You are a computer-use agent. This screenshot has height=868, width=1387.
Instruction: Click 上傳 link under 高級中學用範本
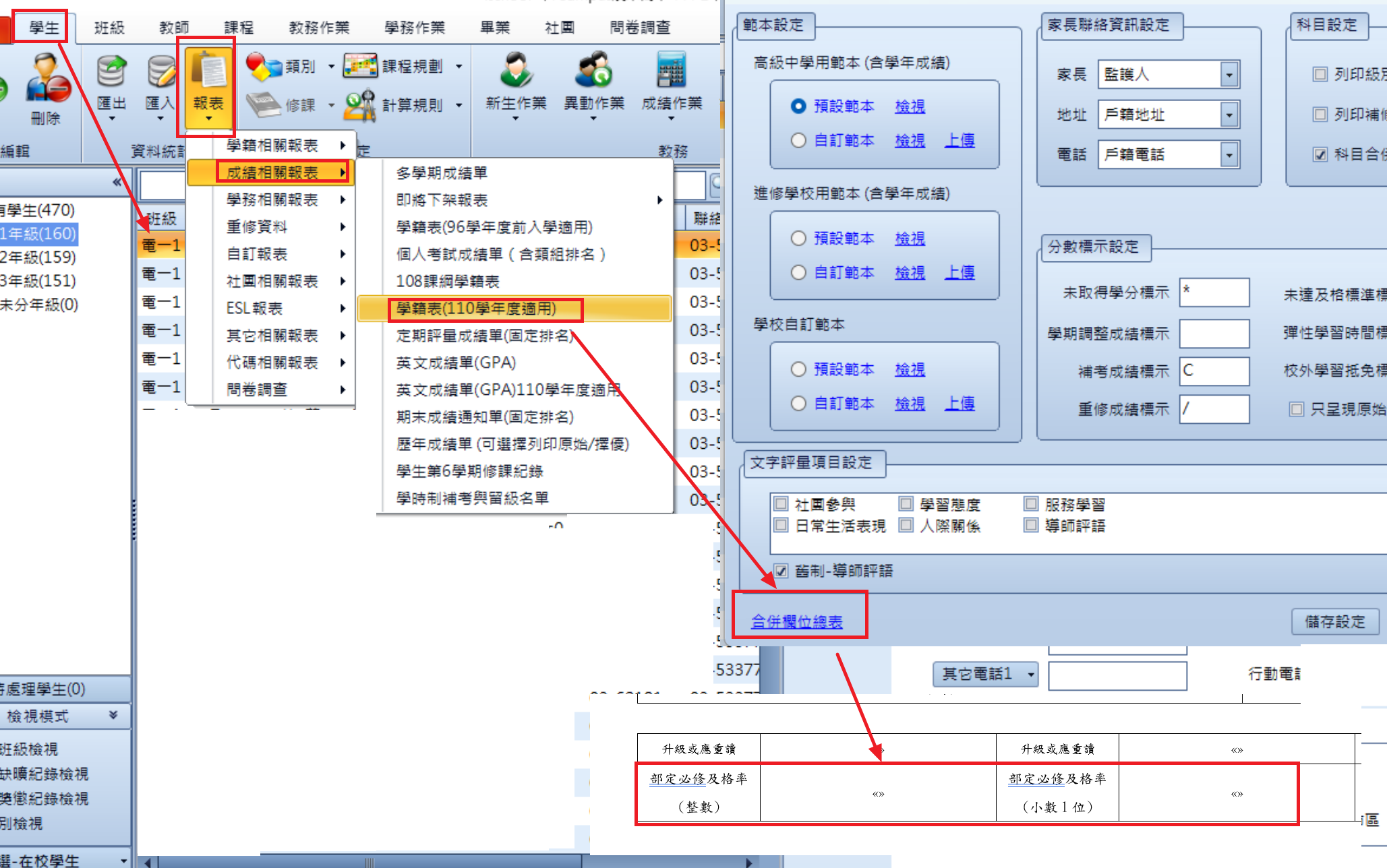(960, 140)
